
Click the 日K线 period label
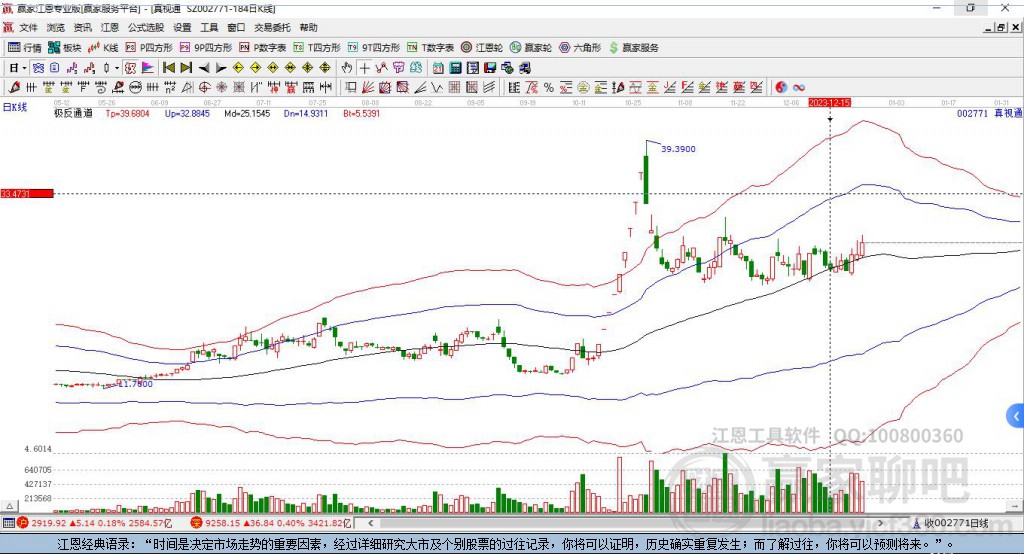tap(14, 107)
